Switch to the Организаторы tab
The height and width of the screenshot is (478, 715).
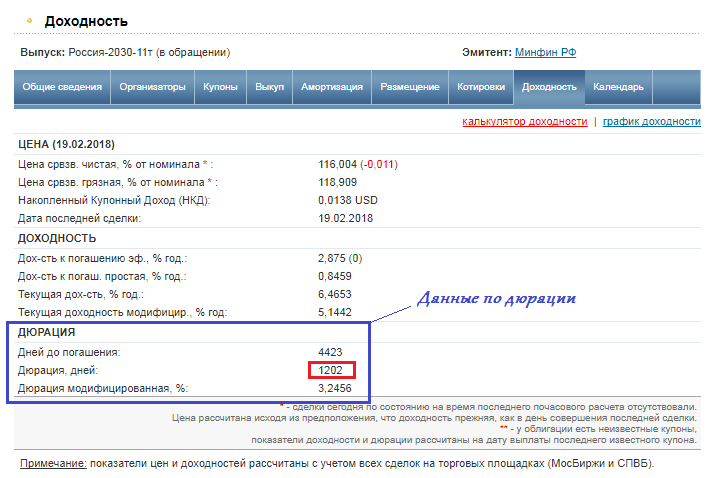click(152, 87)
